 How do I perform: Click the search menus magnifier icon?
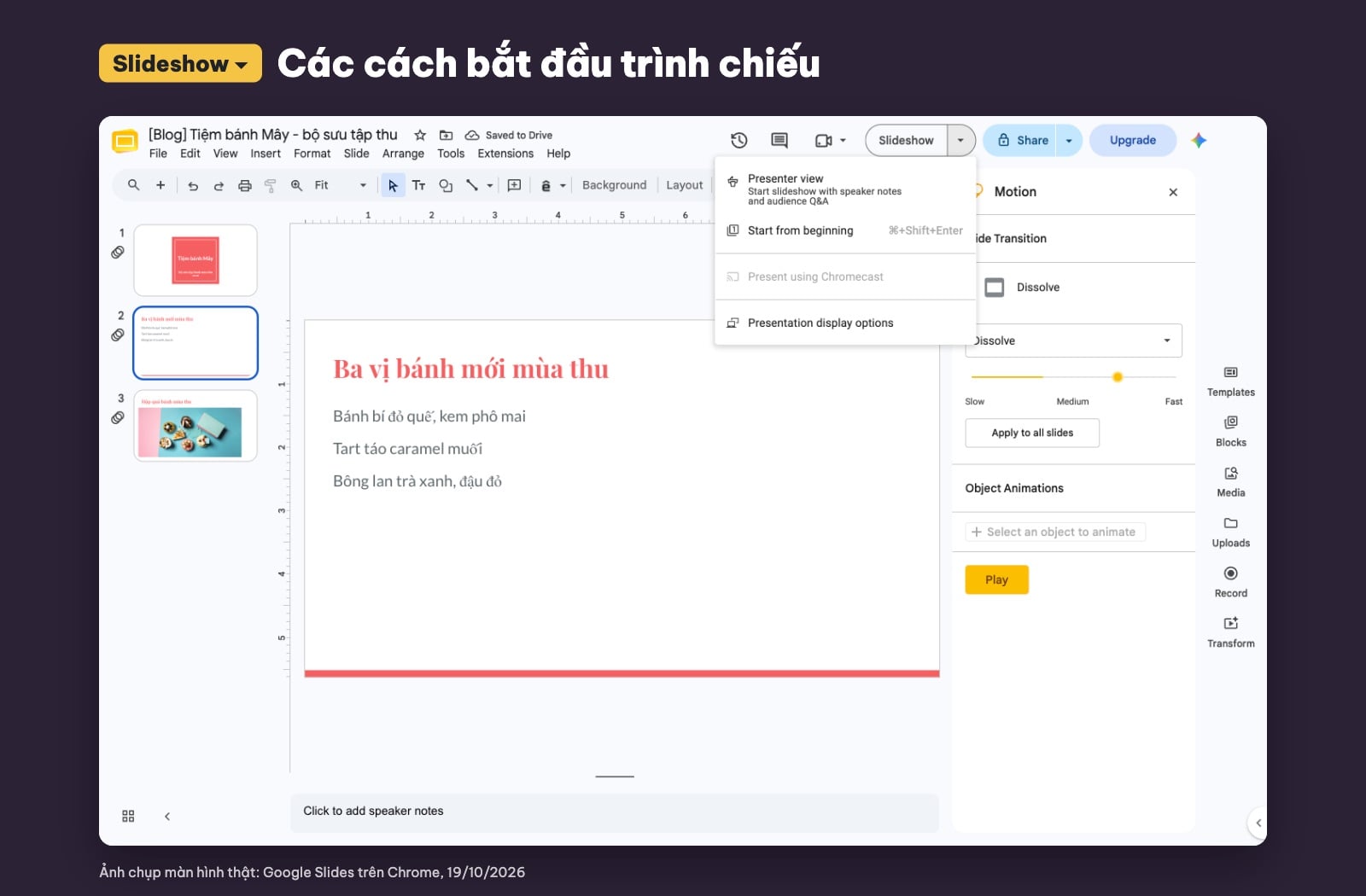(134, 185)
